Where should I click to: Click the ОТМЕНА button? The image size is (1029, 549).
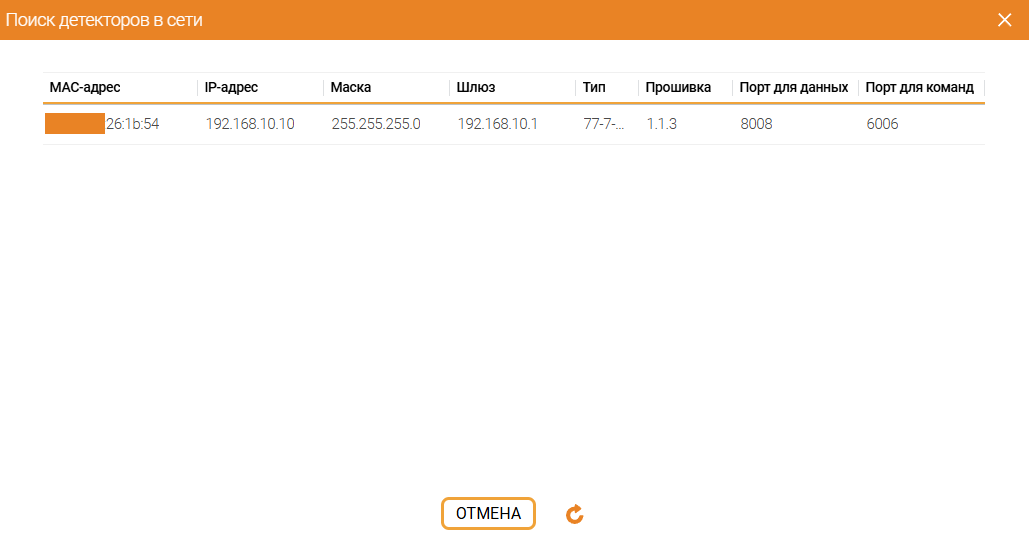coord(488,514)
